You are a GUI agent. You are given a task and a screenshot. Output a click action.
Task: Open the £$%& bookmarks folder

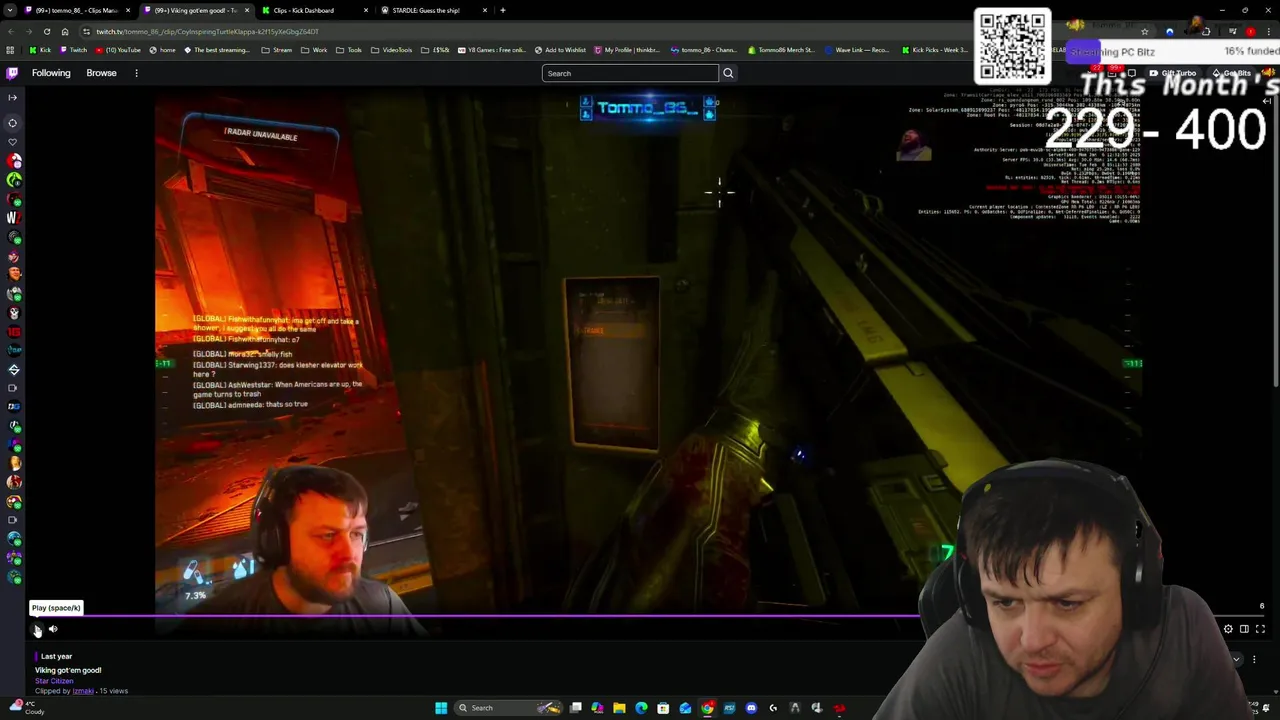pyautogui.click(x=435, y=50)
